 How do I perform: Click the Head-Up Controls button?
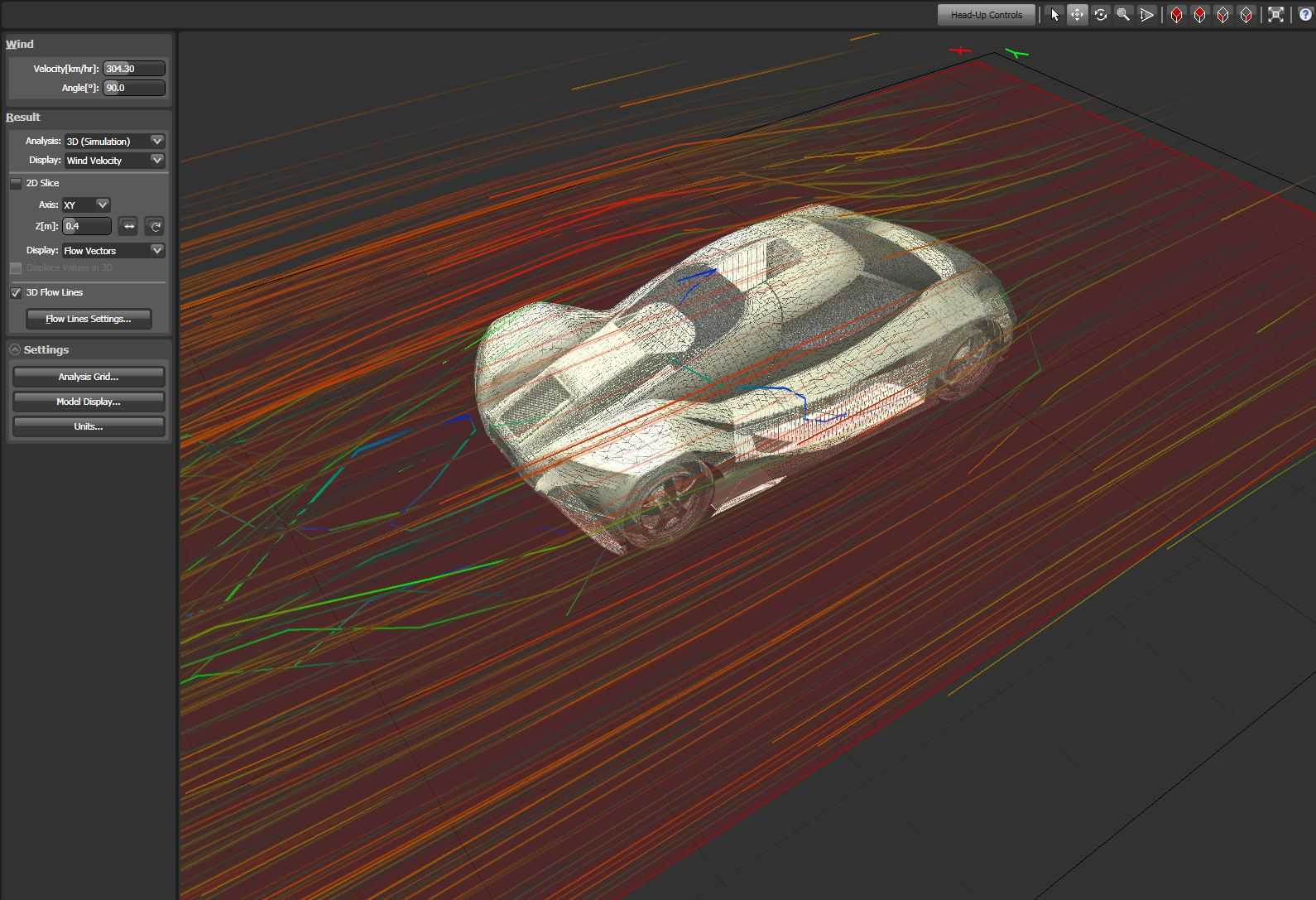coord(986,15)
